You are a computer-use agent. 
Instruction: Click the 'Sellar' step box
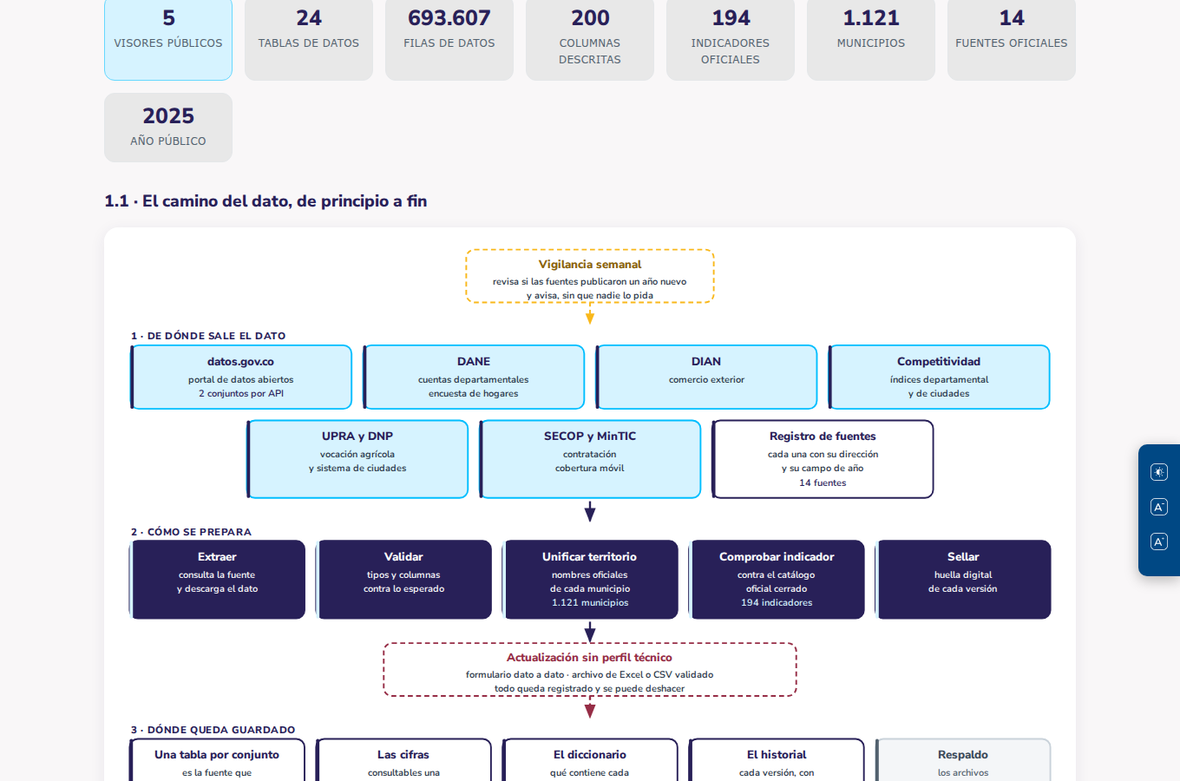coord(963,579)
